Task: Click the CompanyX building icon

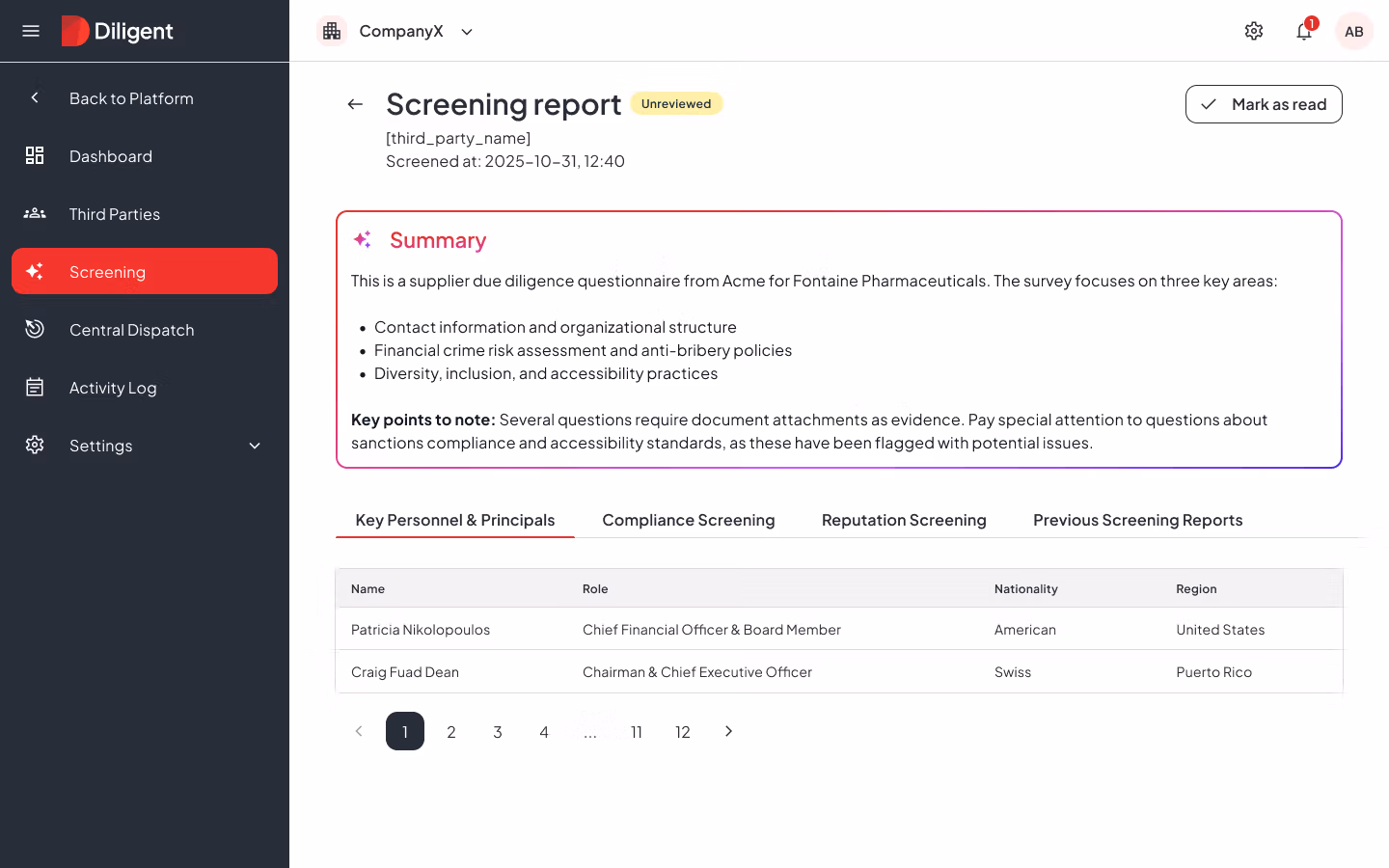Action: [x=332, y=31]
